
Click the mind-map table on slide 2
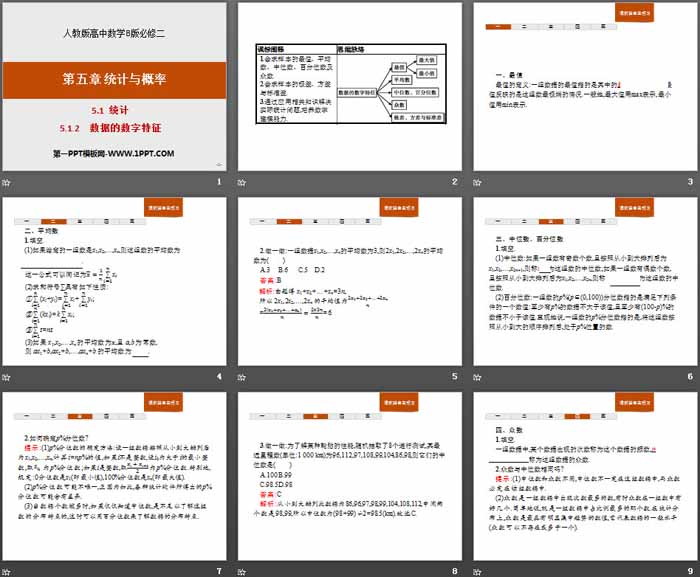351,84
